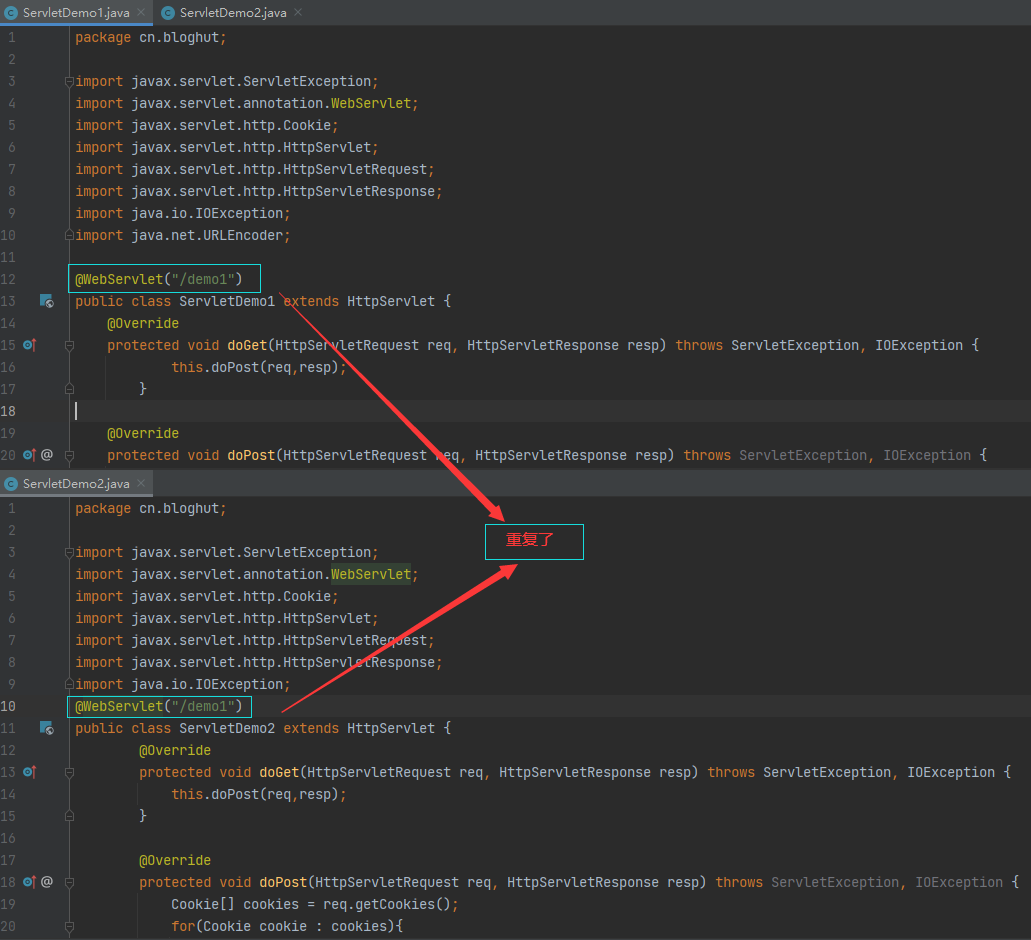Click the override gutter icon for ServletDemo1 doPost
The height and width of the screenshot is (940, 1031).
(x=30, y=455)
